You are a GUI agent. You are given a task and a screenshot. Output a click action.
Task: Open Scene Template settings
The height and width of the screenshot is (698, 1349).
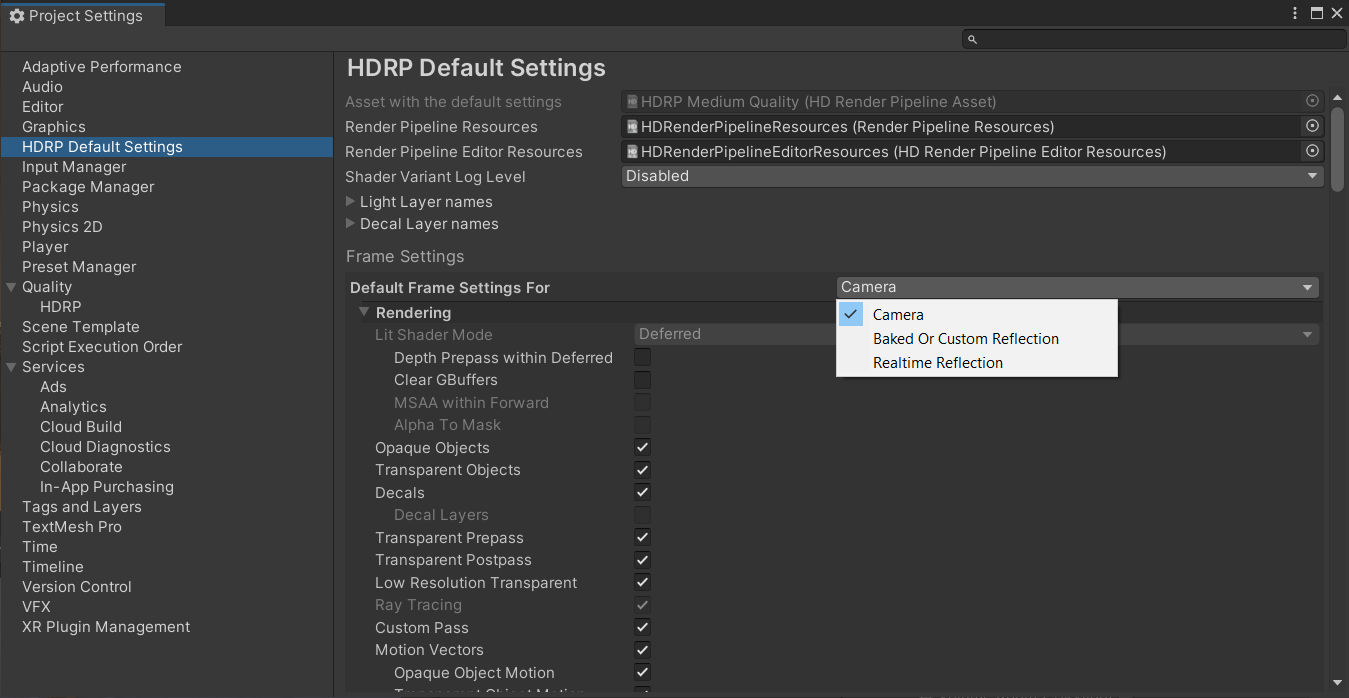point(81,327)
